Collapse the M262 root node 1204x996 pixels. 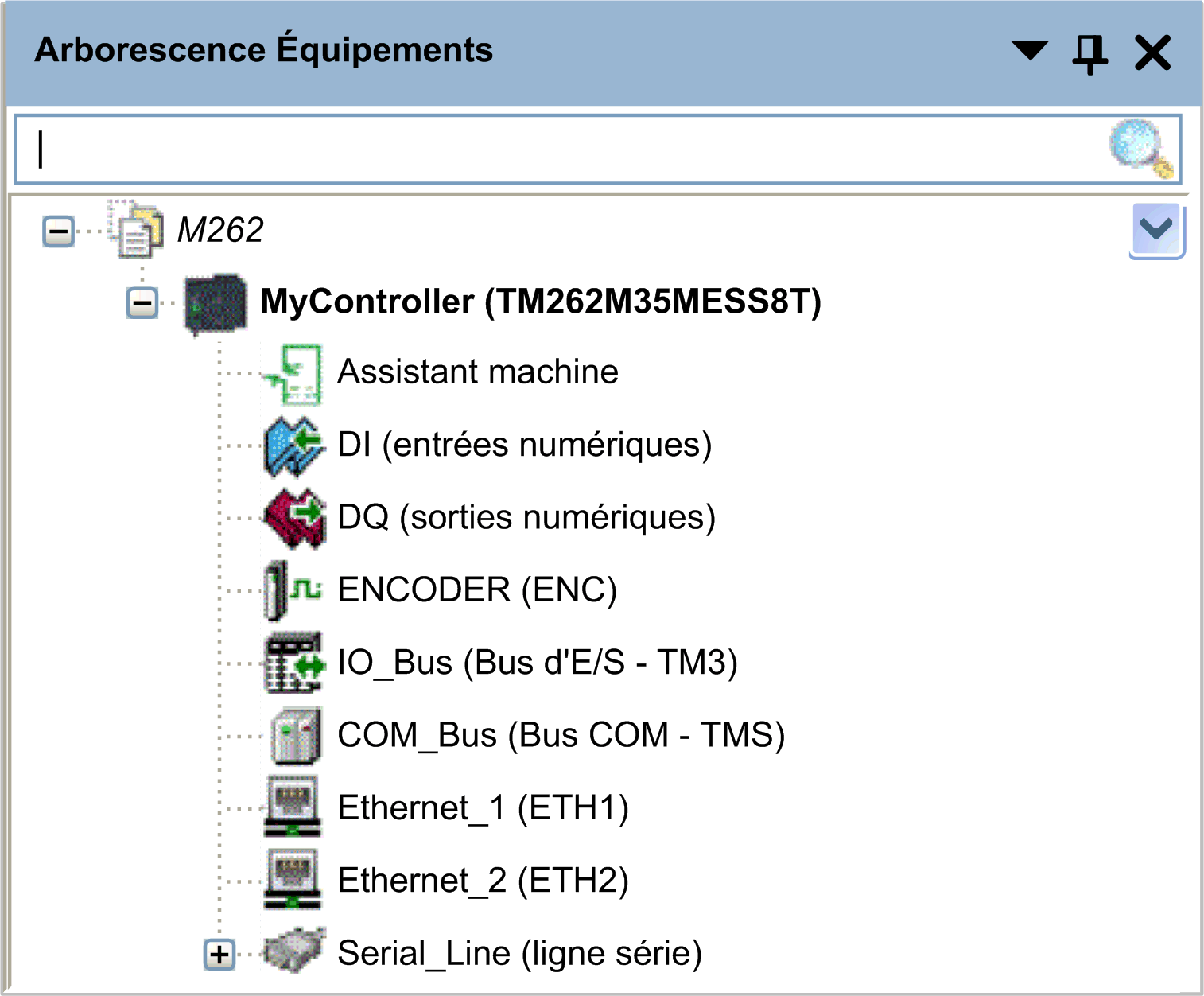(58, 231)
